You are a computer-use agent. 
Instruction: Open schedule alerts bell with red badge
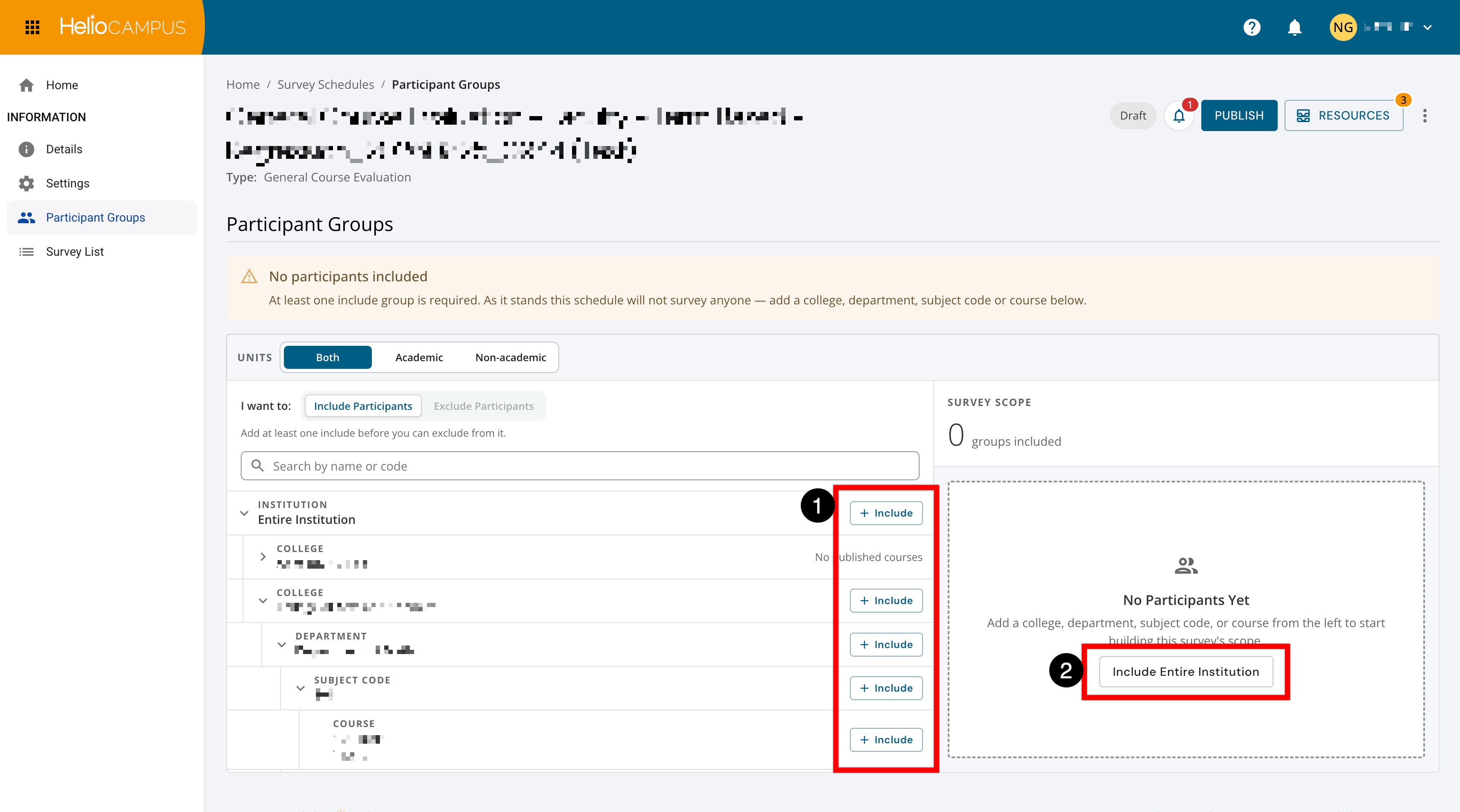point(1179,116)
